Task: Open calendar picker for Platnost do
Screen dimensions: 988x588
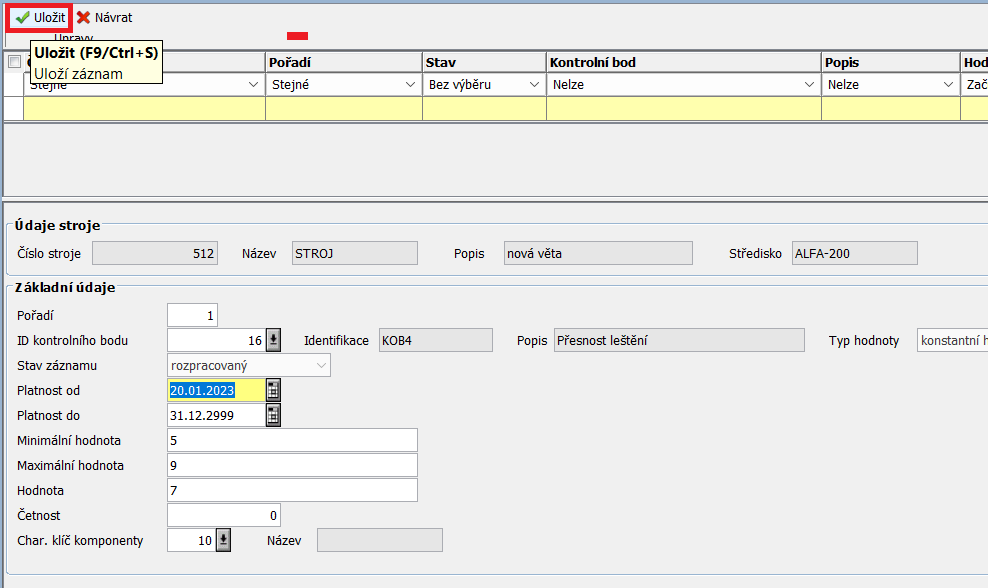Action: [x=272, y=415]
